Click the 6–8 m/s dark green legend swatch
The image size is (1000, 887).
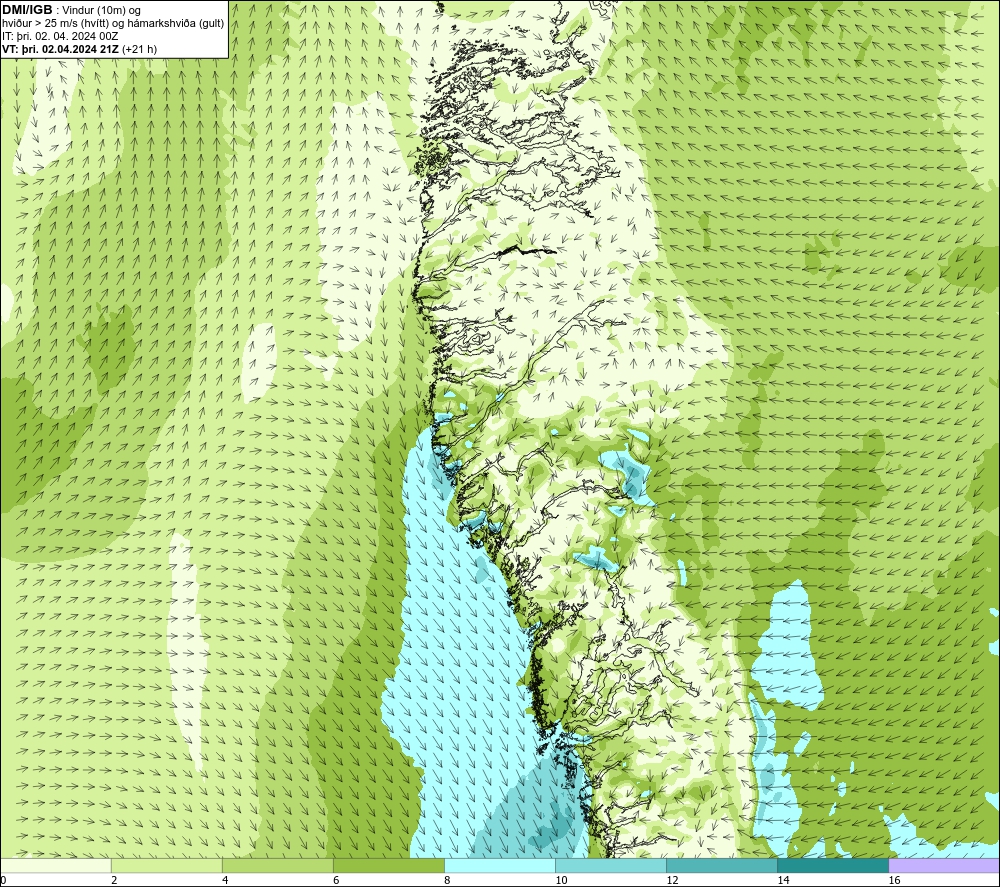click(x=389, y=865)
